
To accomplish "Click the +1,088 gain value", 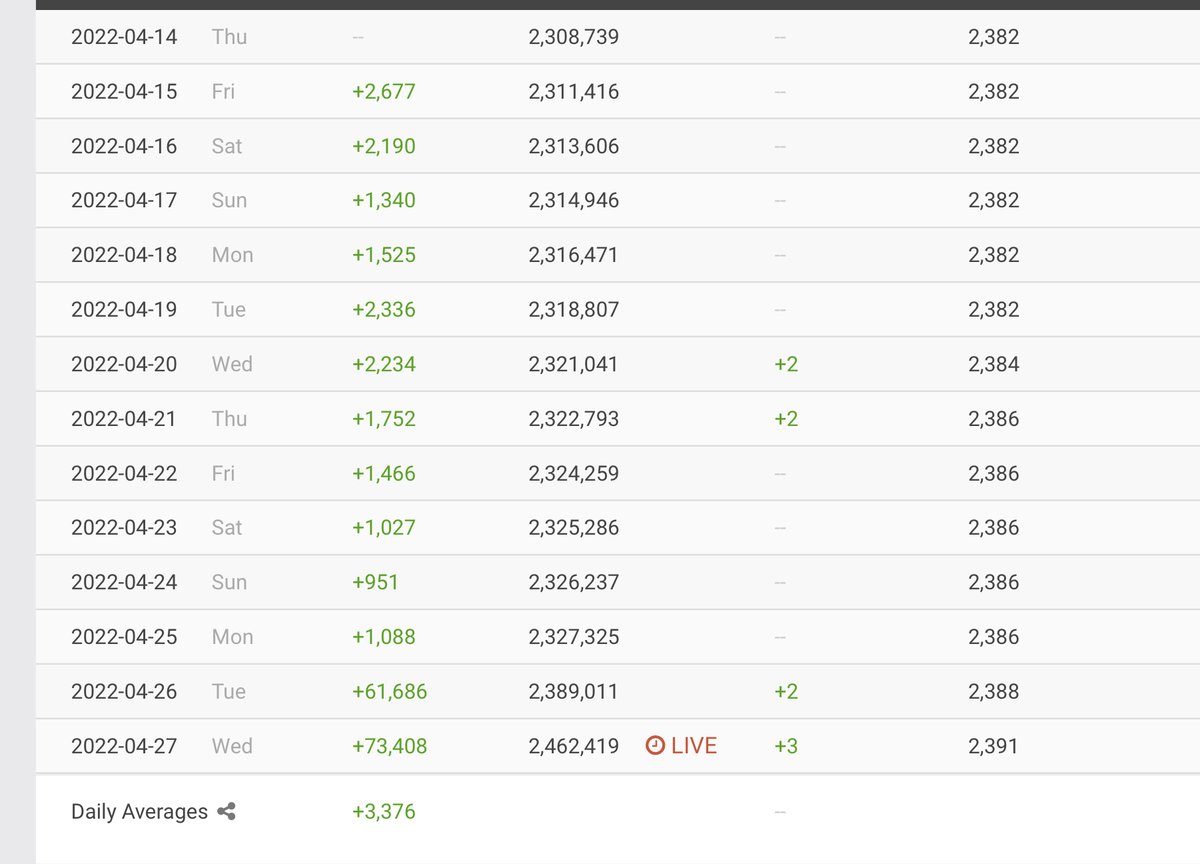I will [x=384, y=637].
